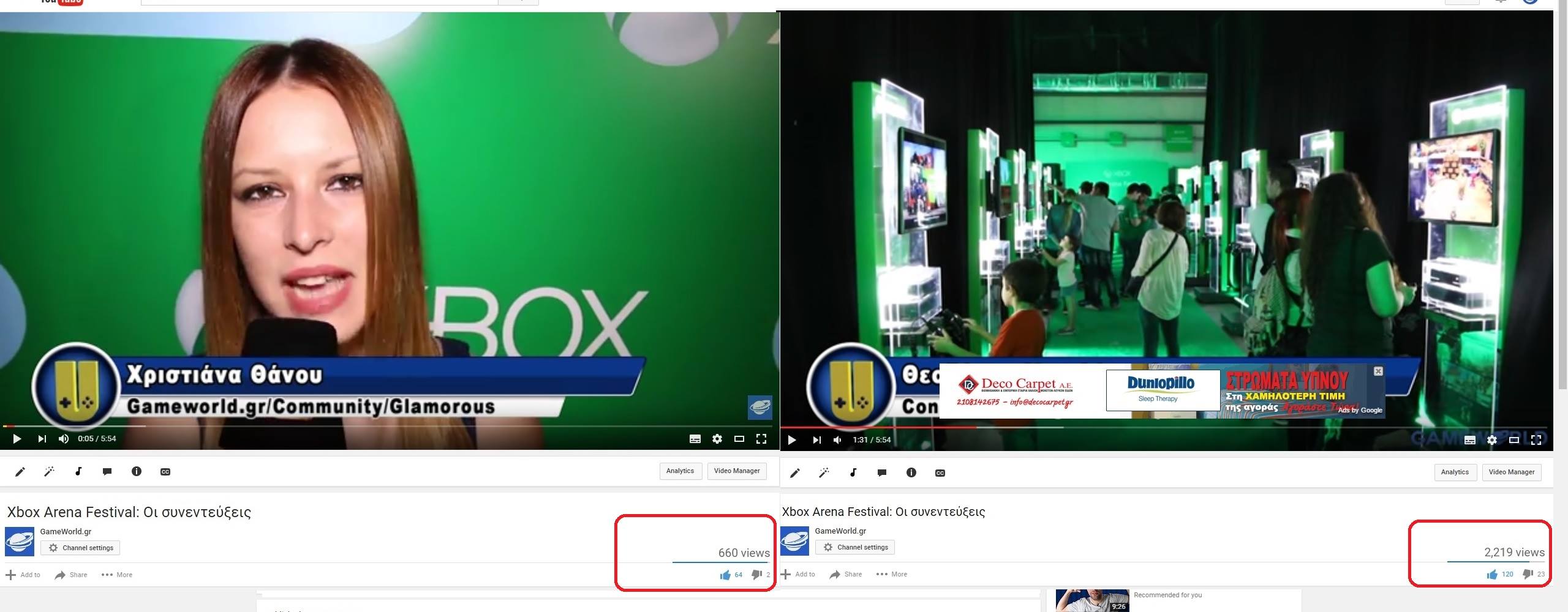
Task: Open the Enhancements magic wand in left toolbar
Action: pyautogui.click(x=49, y=471)
